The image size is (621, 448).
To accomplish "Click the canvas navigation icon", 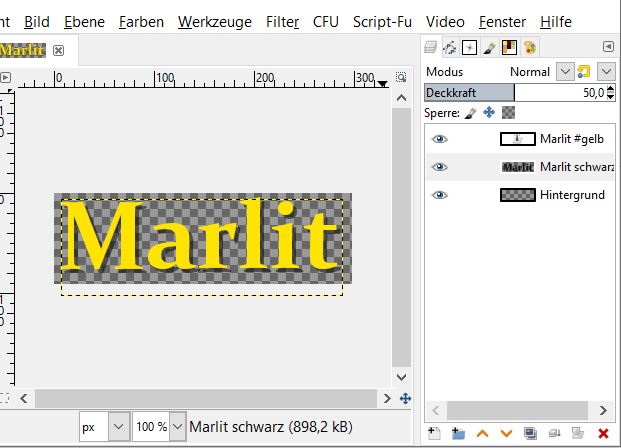I will click(x=405, y=398).
